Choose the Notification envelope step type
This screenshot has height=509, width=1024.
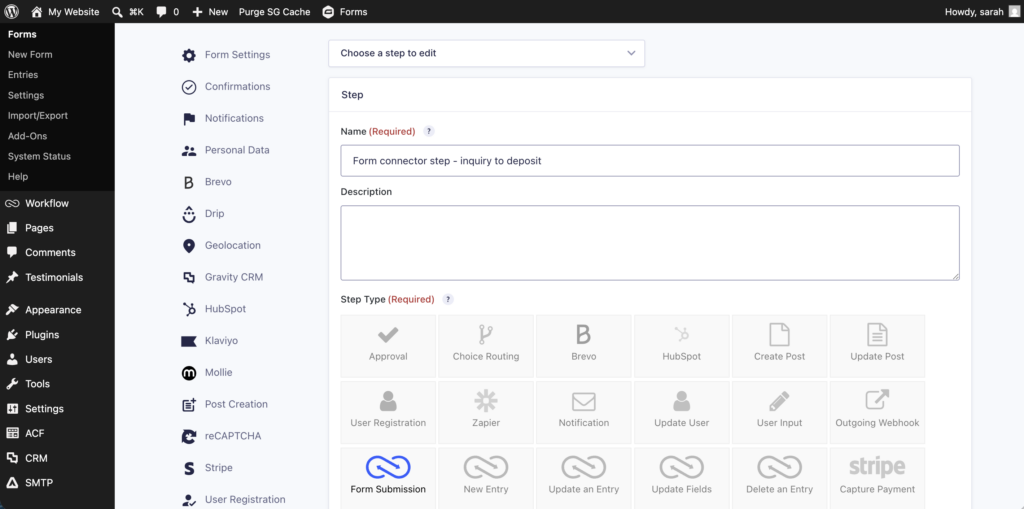tap(584, 412)
